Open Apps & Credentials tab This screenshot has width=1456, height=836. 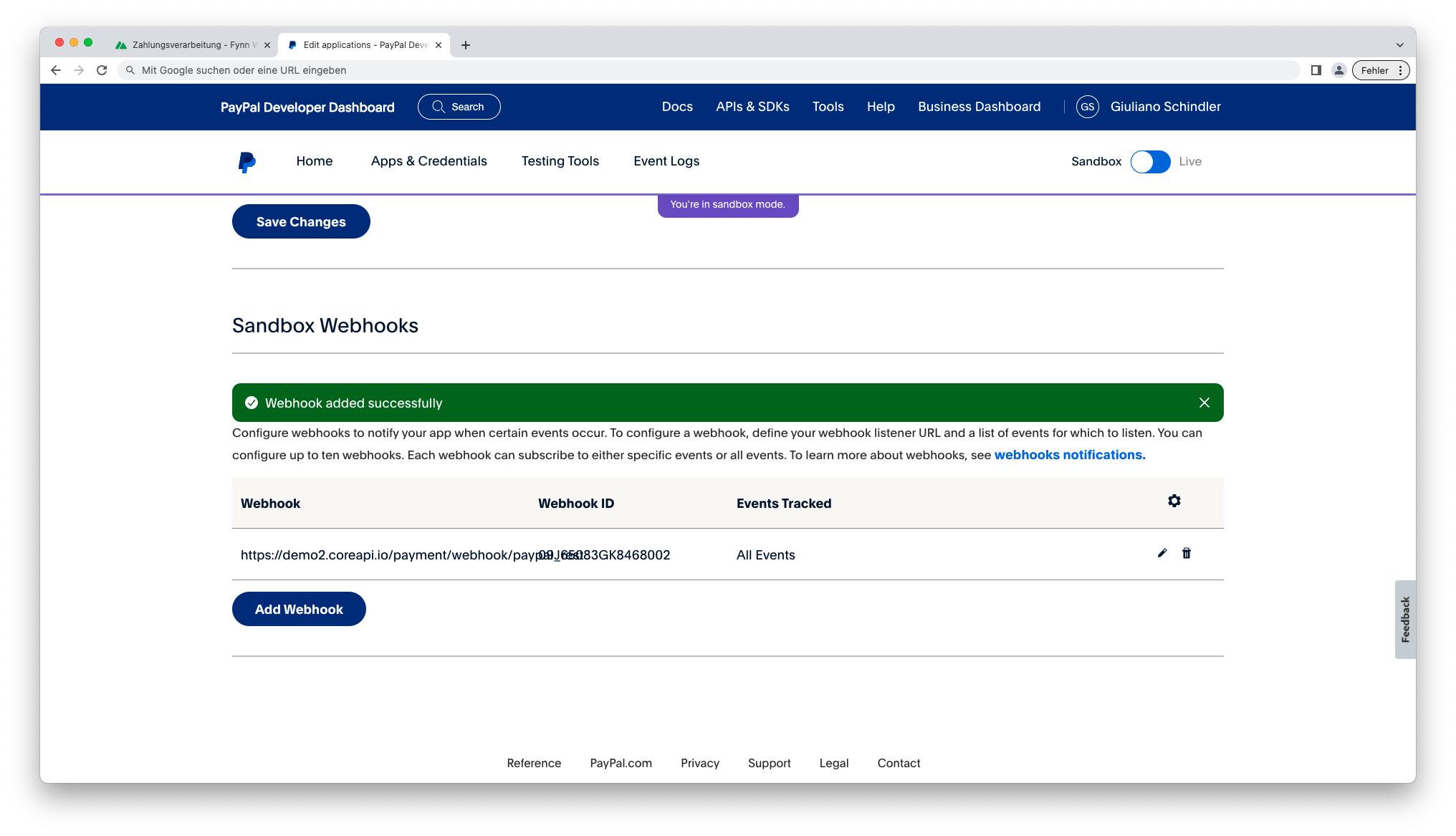[428, 161]
